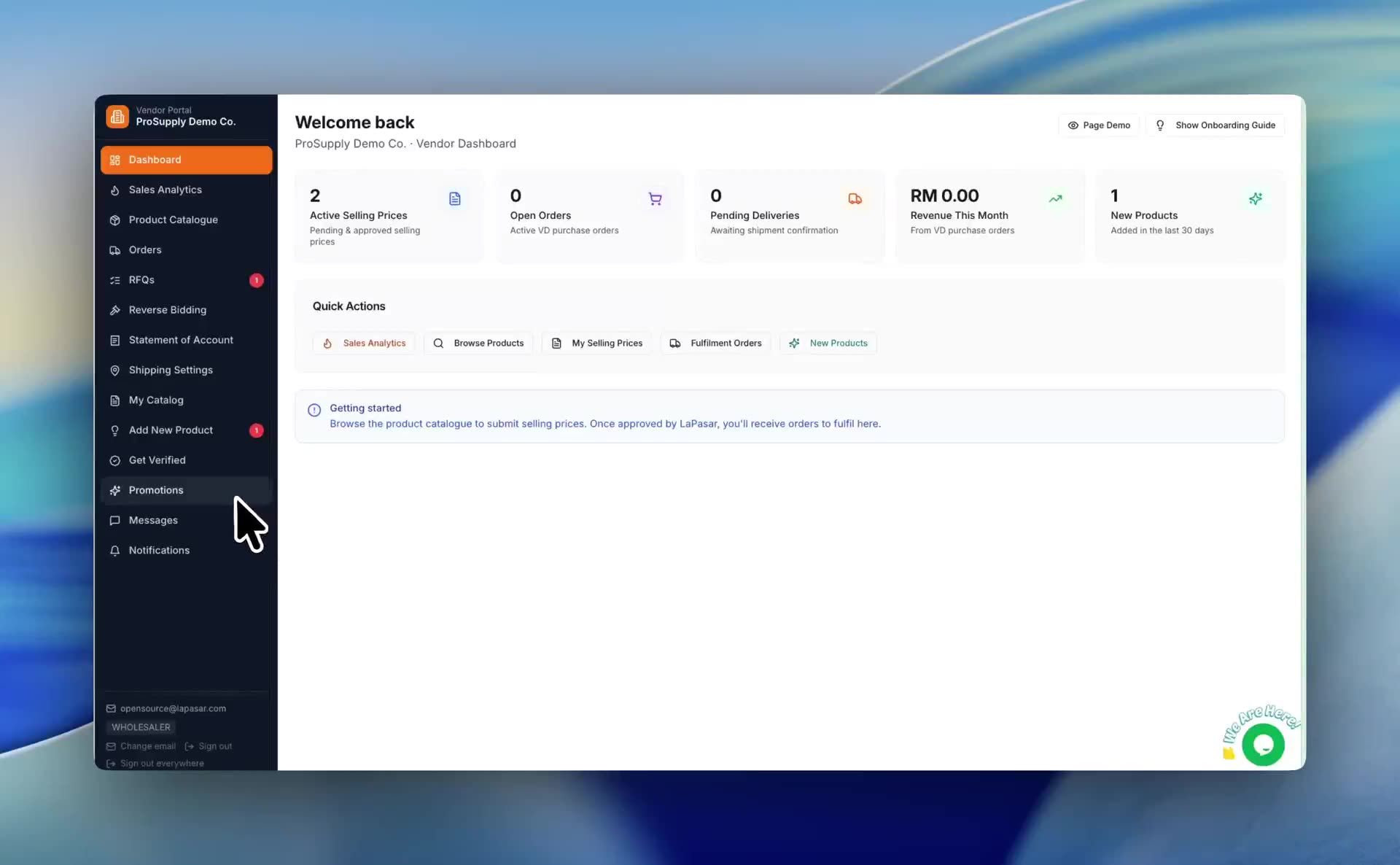1400x865 pixels.
Task: Click the Notifications bell icon
Action: click(114, 551)
